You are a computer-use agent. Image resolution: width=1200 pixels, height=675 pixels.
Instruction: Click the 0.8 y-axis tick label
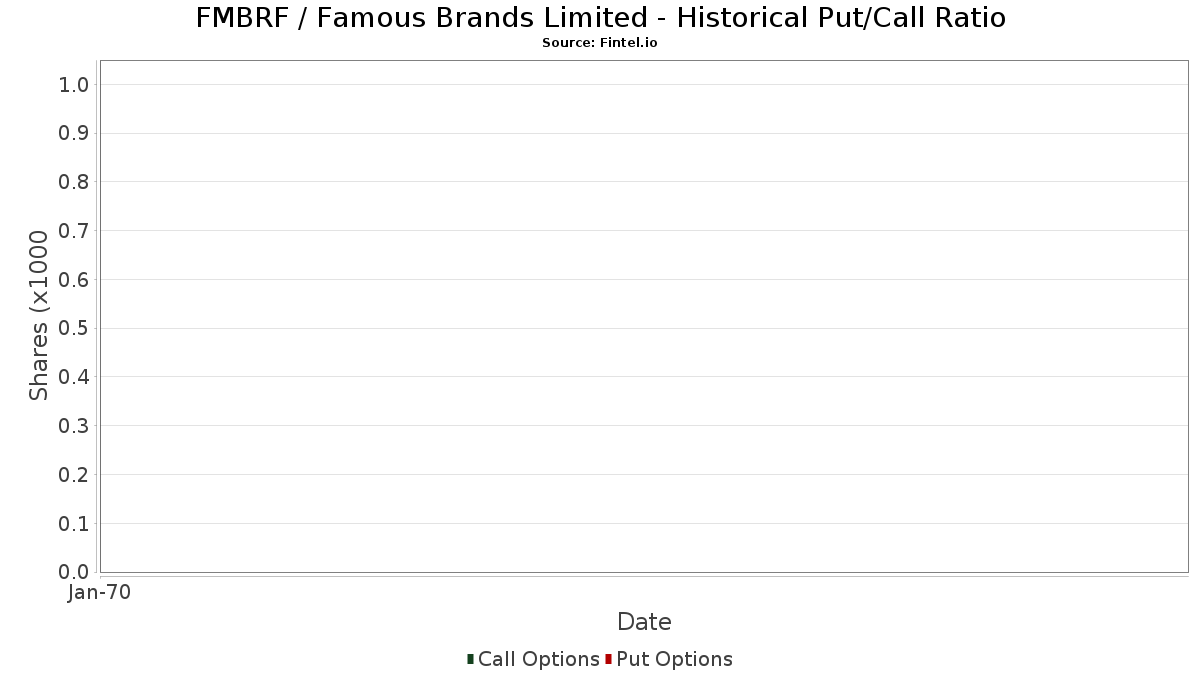74,182
